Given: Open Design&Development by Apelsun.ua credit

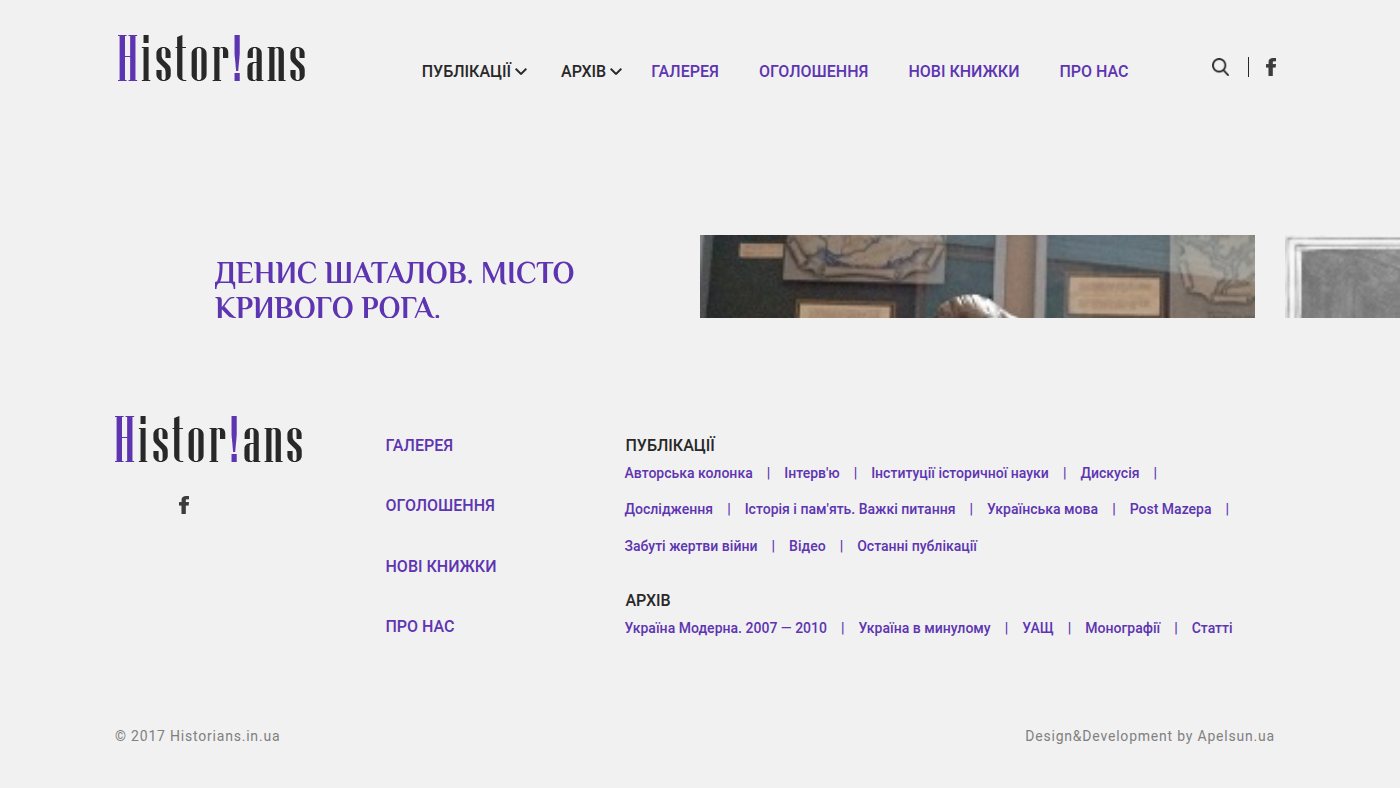Looking at the screenshot, I should (x=1150, y=736).
